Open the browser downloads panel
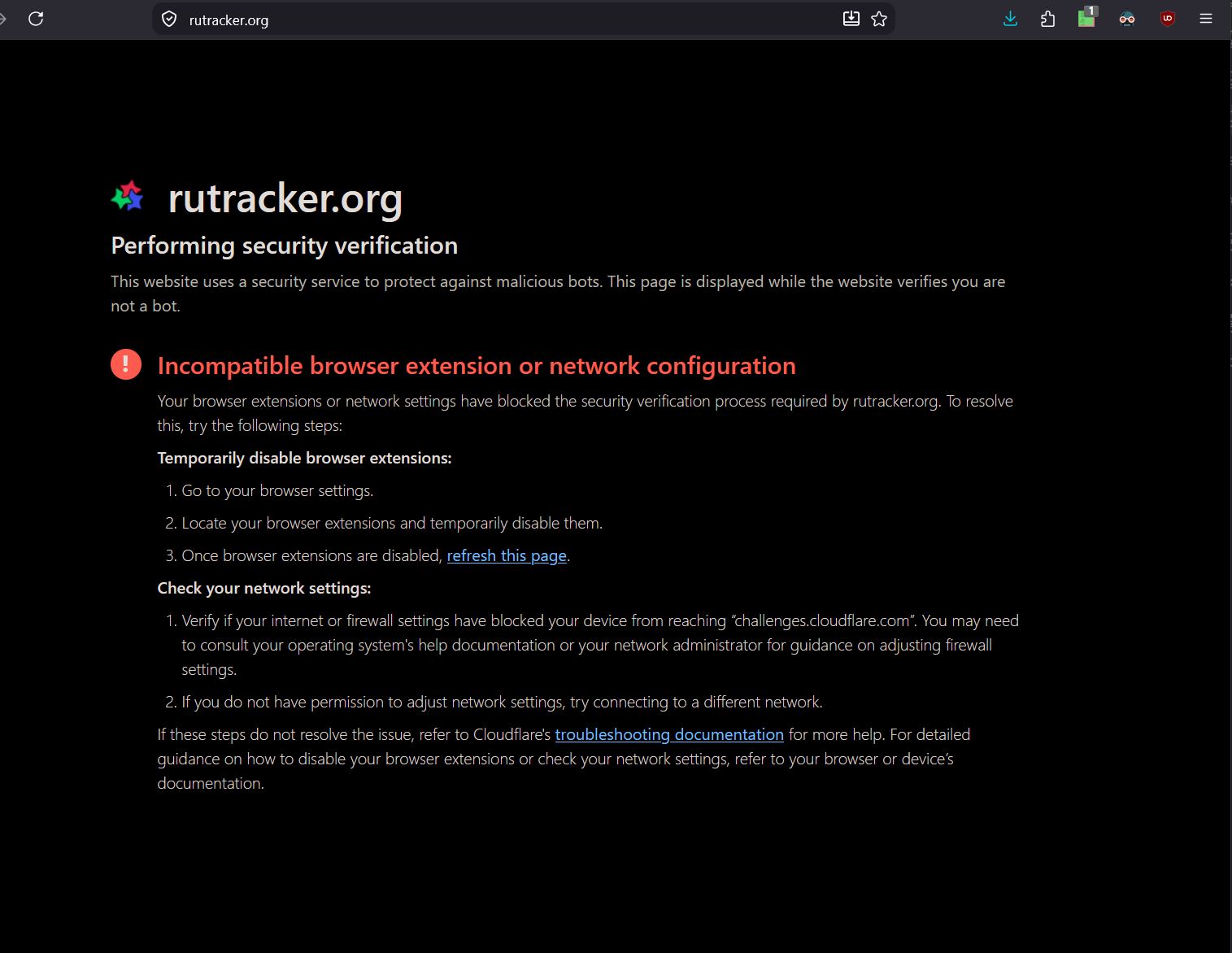 point(1010,19)
